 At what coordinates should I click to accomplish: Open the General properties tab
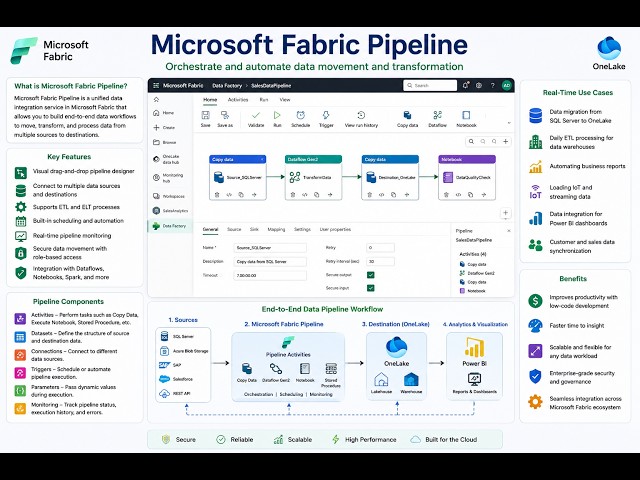(x=211, y=229)
